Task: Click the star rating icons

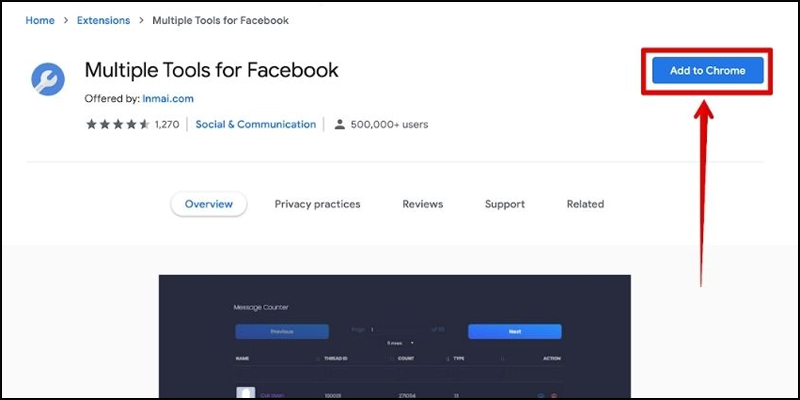Action: (x=117, y=124)
